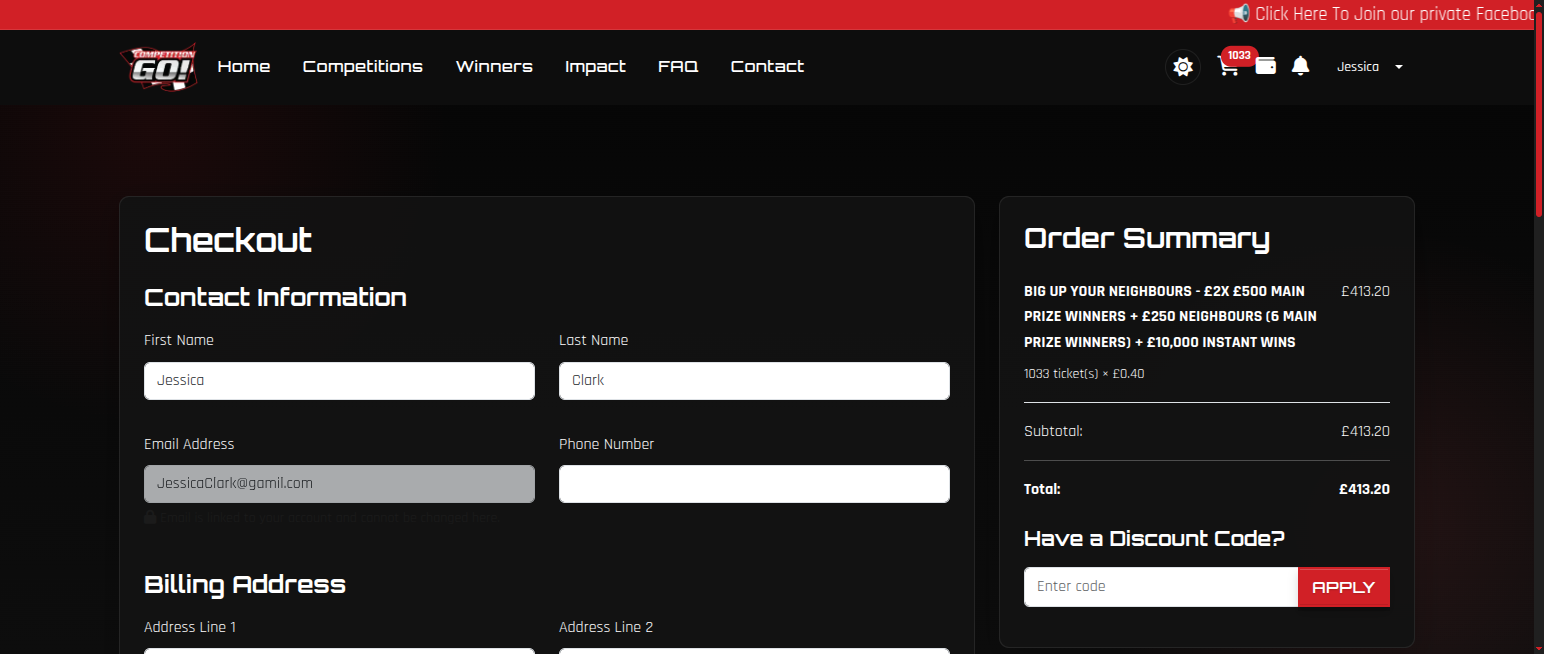Click the Last Name field containing Clark
Viewport: 1544px width, 654px height.
[754, 381]
